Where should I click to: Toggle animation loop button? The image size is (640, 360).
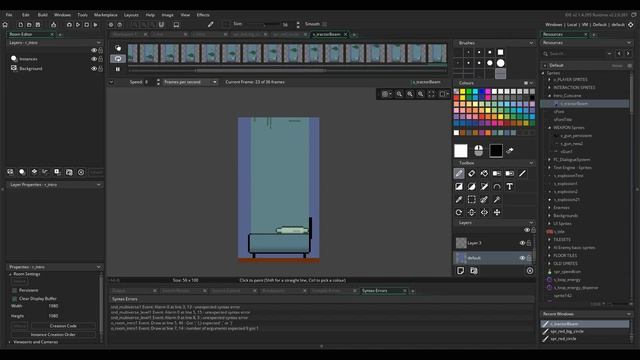click(x=118, y=59)
